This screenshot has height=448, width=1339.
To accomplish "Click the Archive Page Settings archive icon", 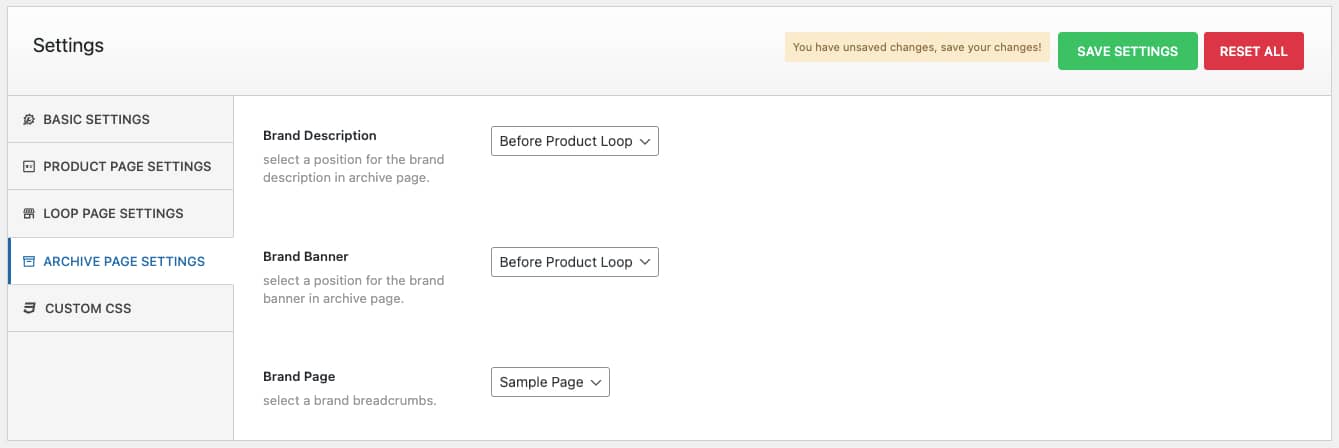I will point(29,261).
